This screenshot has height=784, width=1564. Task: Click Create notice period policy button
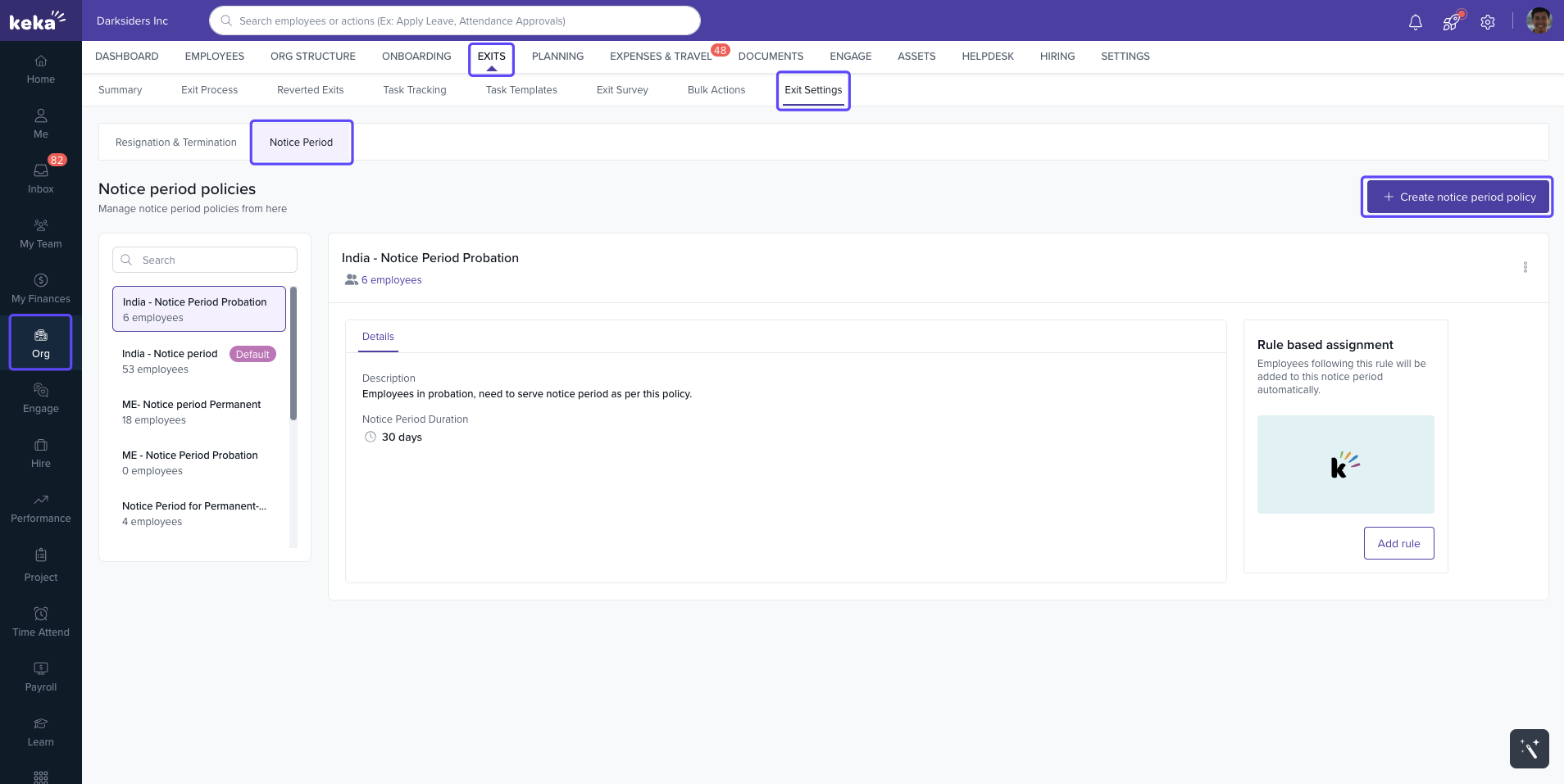pyautogui.click(x=1457, y=197)
